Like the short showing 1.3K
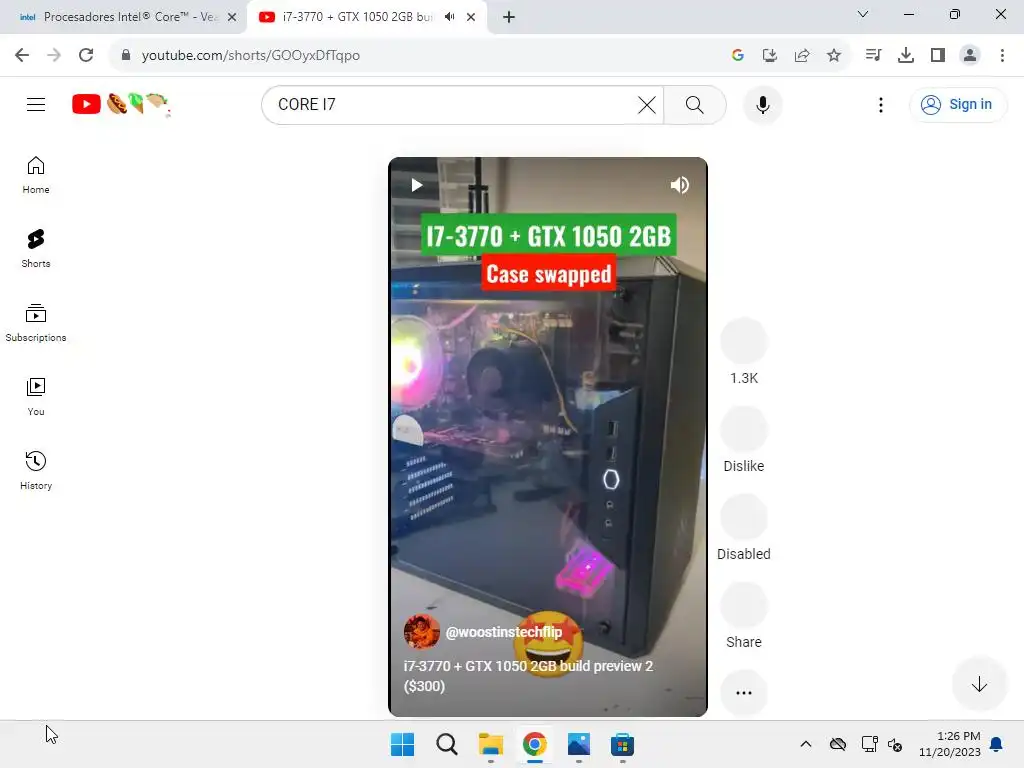 (743, 341)
